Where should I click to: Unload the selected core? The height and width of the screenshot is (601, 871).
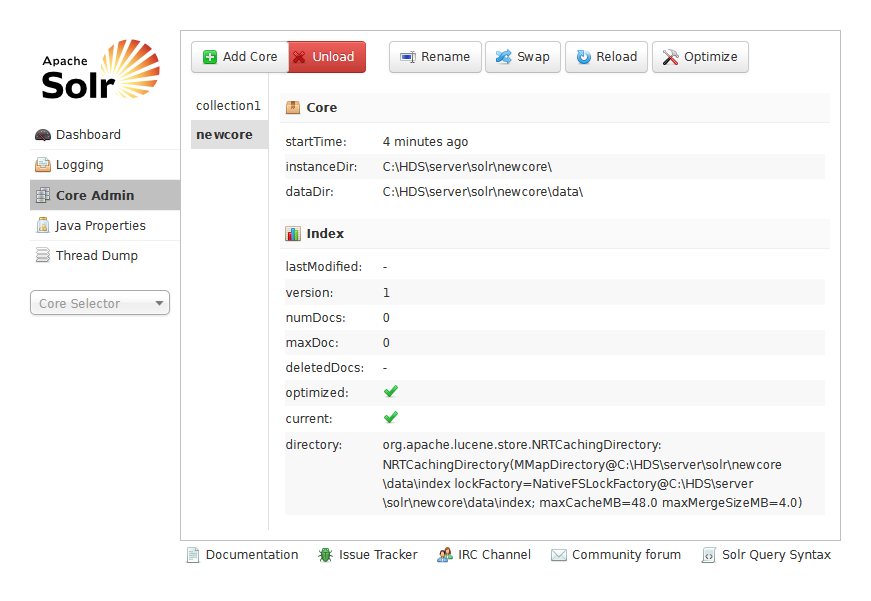click(327, 57)
